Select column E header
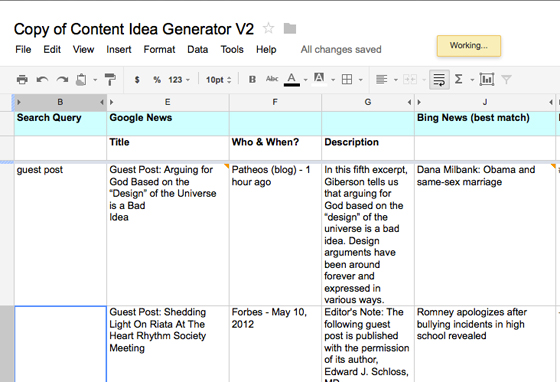Screen dimensions: 560x382 point(168,102)
